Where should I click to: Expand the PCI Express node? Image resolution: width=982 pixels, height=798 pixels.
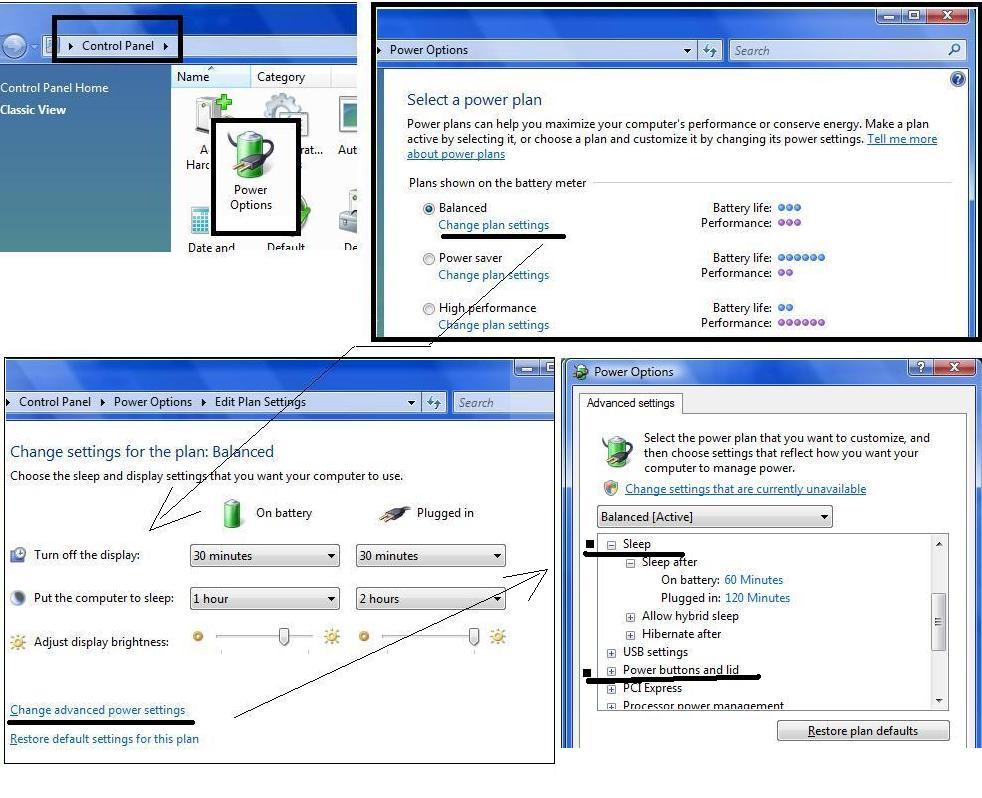[611, 689]
